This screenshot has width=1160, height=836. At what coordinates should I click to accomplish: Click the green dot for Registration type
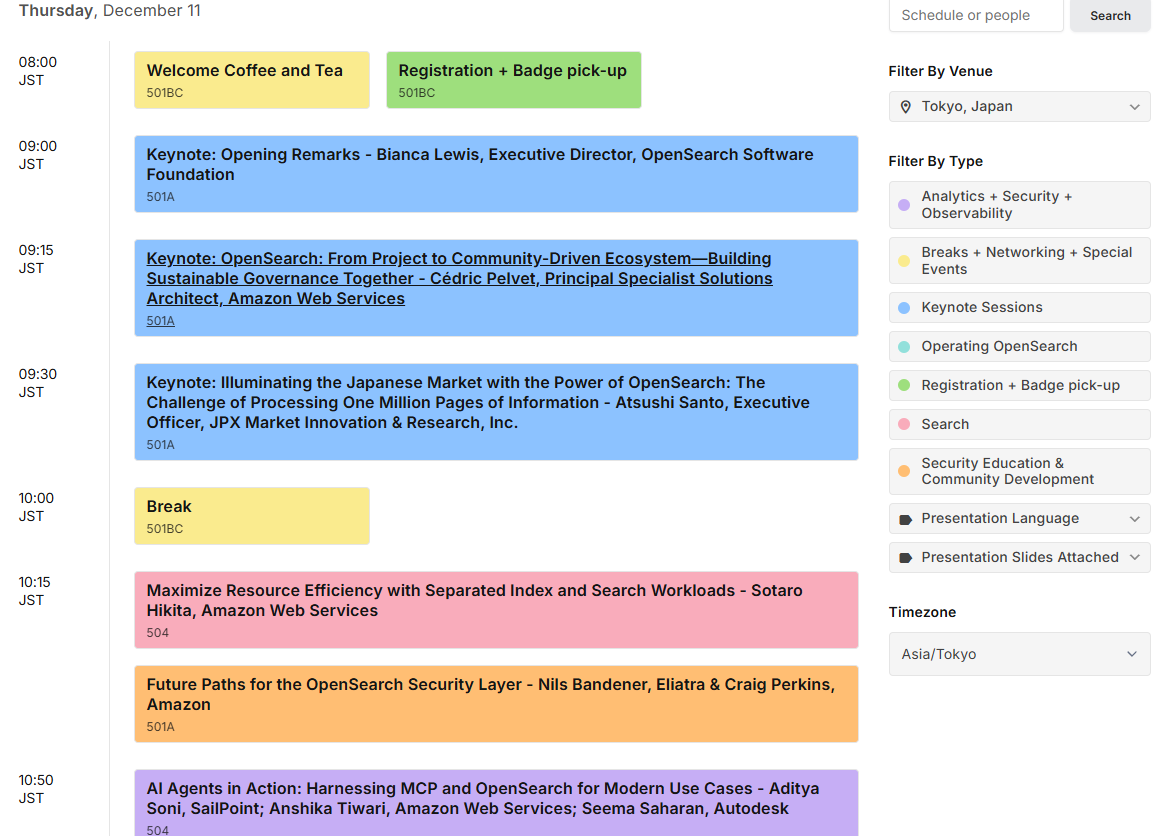click(904, 385)
